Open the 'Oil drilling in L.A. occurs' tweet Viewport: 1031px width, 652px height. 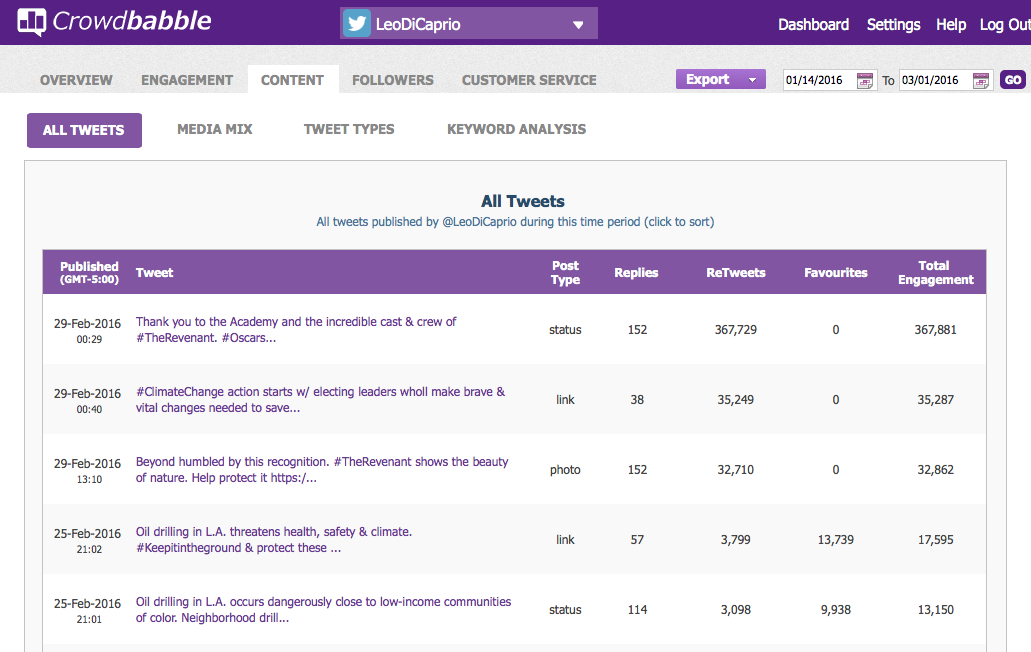click(324, 609)
